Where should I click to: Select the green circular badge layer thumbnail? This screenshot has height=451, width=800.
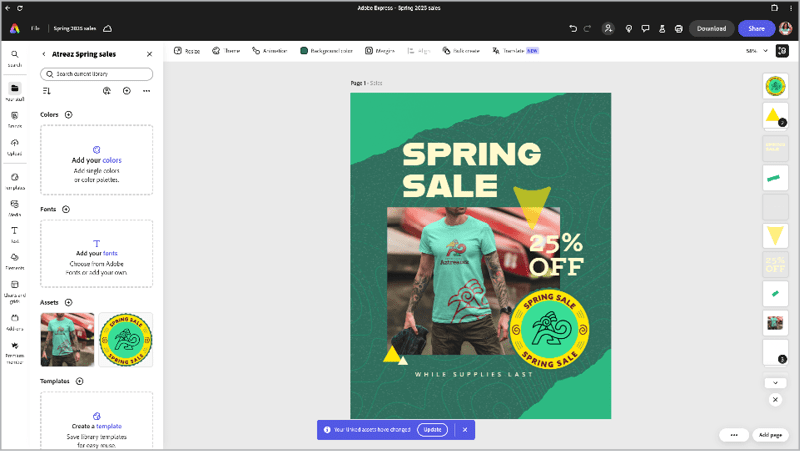[x=775, y=86]
